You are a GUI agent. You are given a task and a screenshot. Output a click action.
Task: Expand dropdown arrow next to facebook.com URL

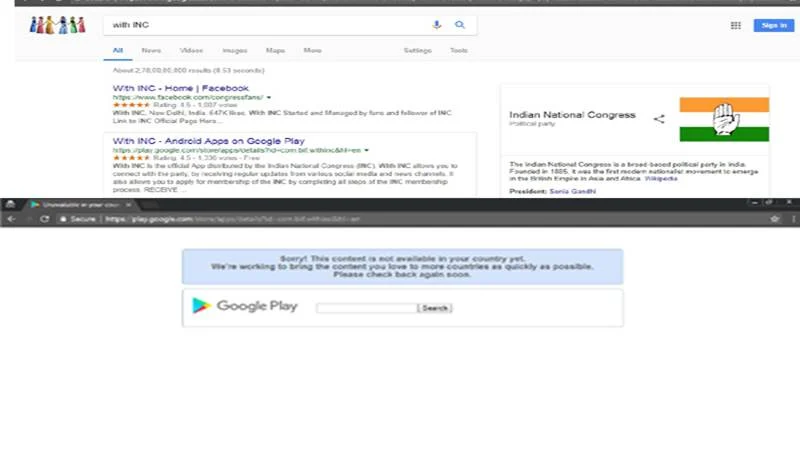pyautogui.click(x=269, y=97)
